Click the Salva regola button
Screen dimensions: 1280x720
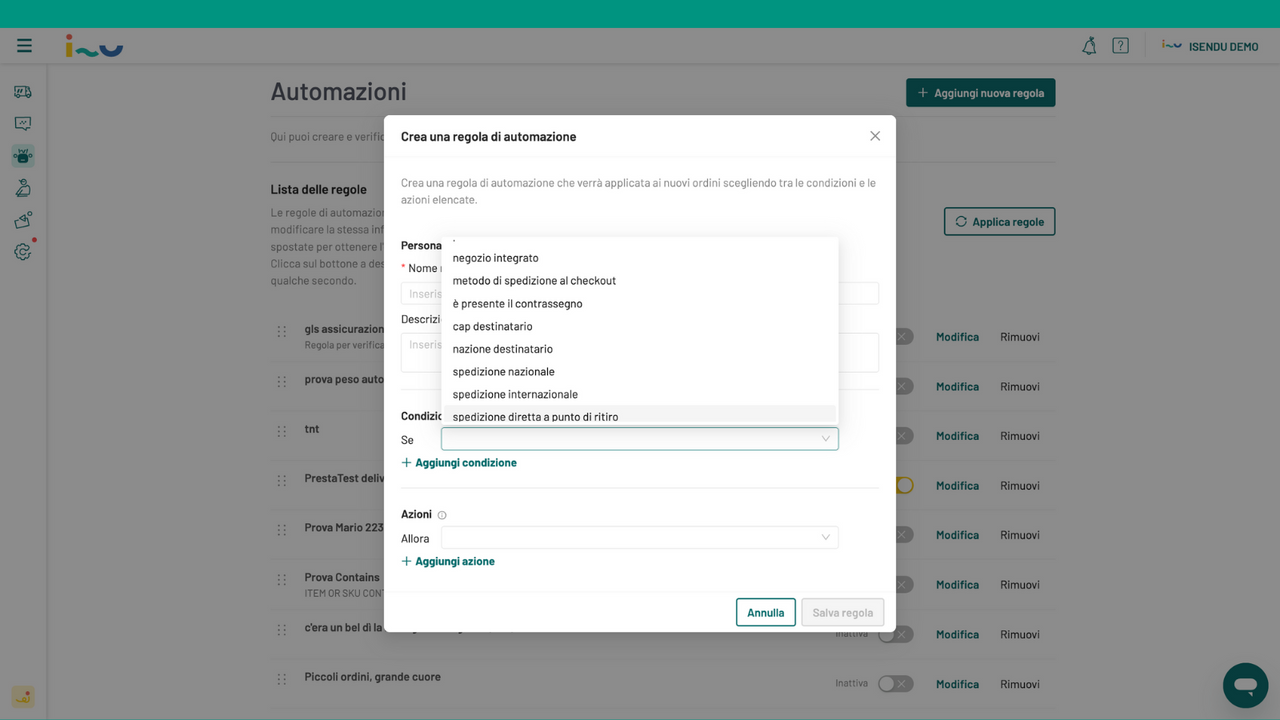[842, 612]
